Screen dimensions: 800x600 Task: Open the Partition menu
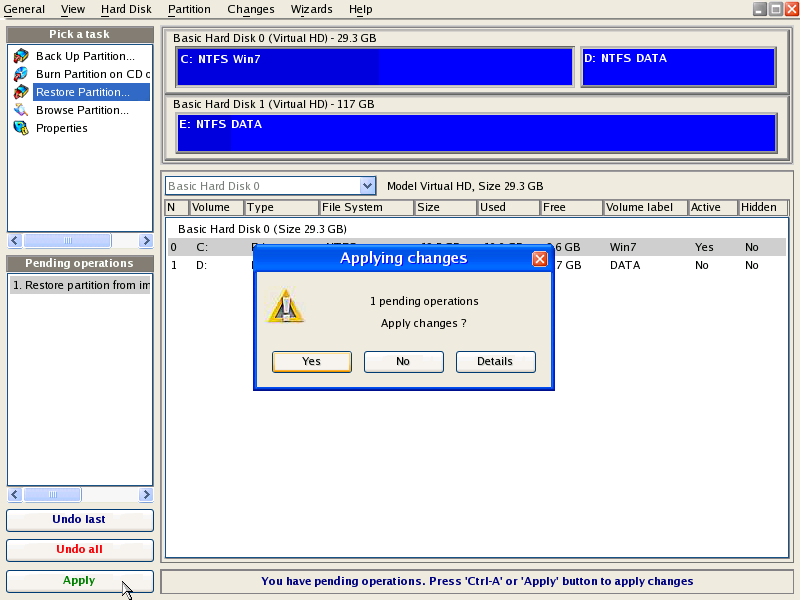pos(189,9)
